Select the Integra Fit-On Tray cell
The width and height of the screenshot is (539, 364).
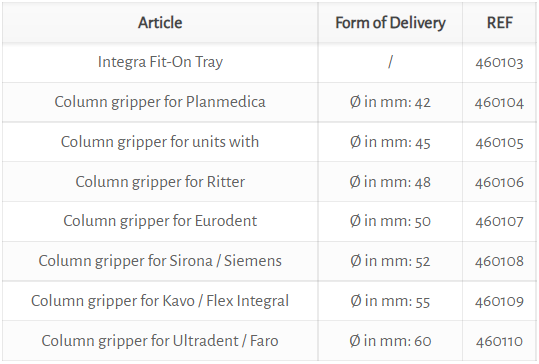[x=160, y=62]
